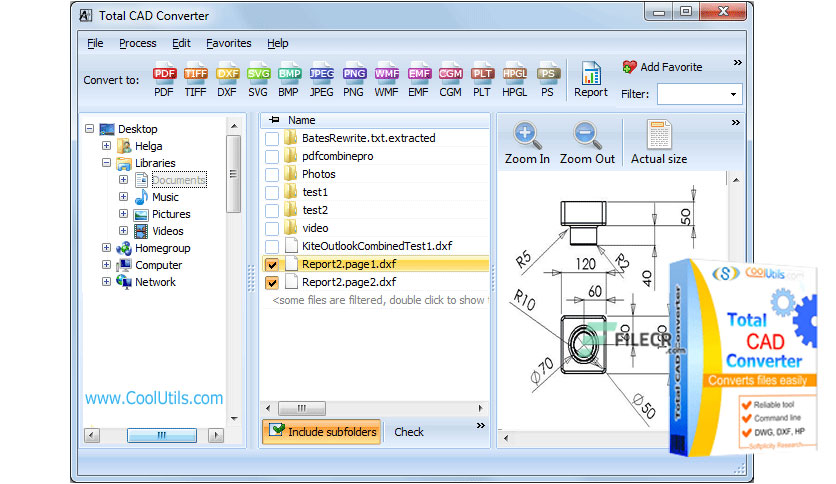Select Computer in folder tree
Viewport: 836px width, 484px height.
pyautogui.click(x=158, y=265)
